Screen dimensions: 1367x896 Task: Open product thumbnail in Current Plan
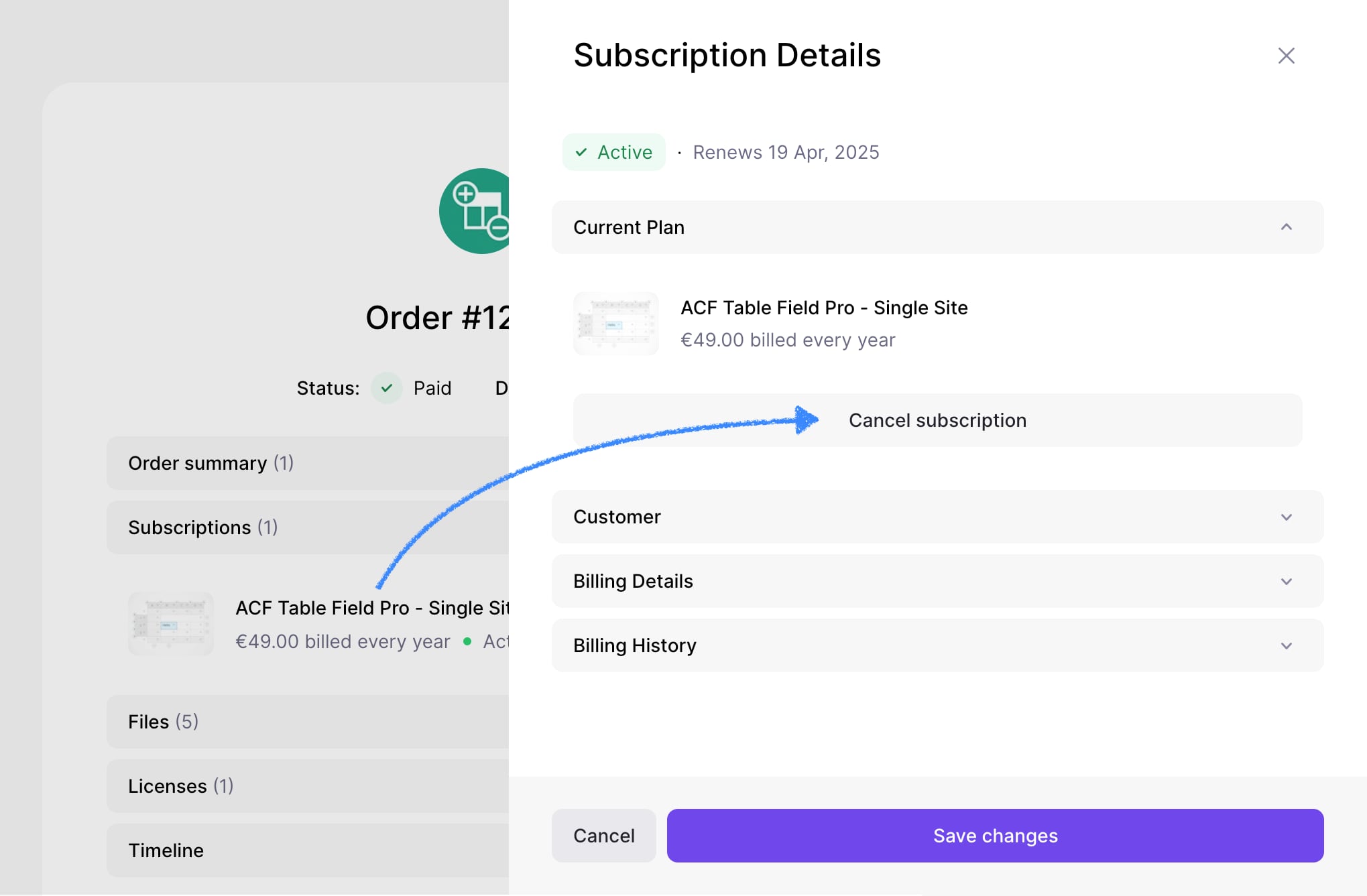click(x=616, y=324)
